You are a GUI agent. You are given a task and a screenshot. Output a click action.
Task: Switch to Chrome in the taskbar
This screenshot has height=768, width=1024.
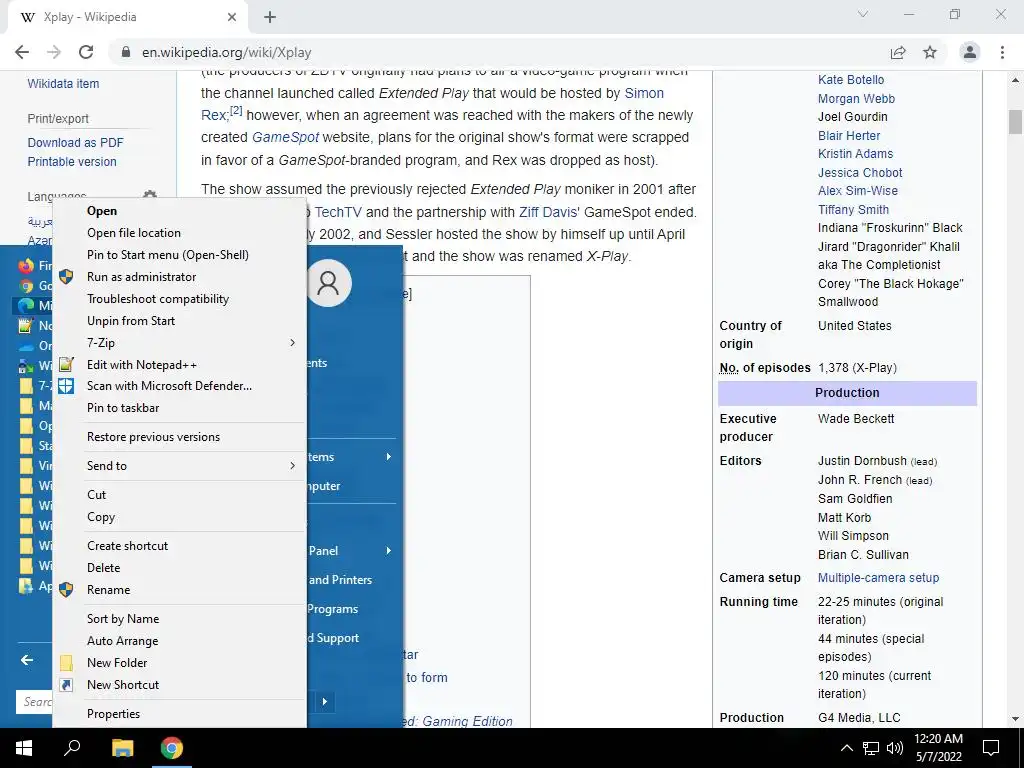point(172,748)
